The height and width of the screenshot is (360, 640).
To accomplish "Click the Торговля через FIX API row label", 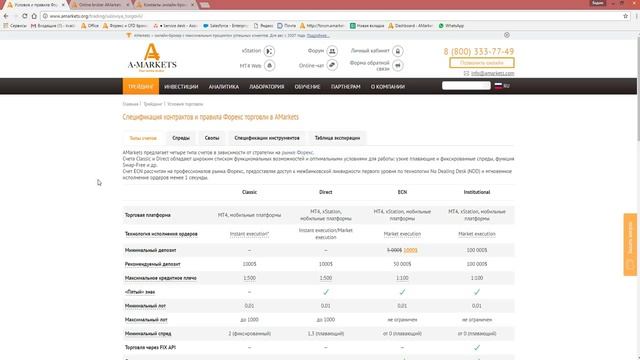I will (150, 347).
